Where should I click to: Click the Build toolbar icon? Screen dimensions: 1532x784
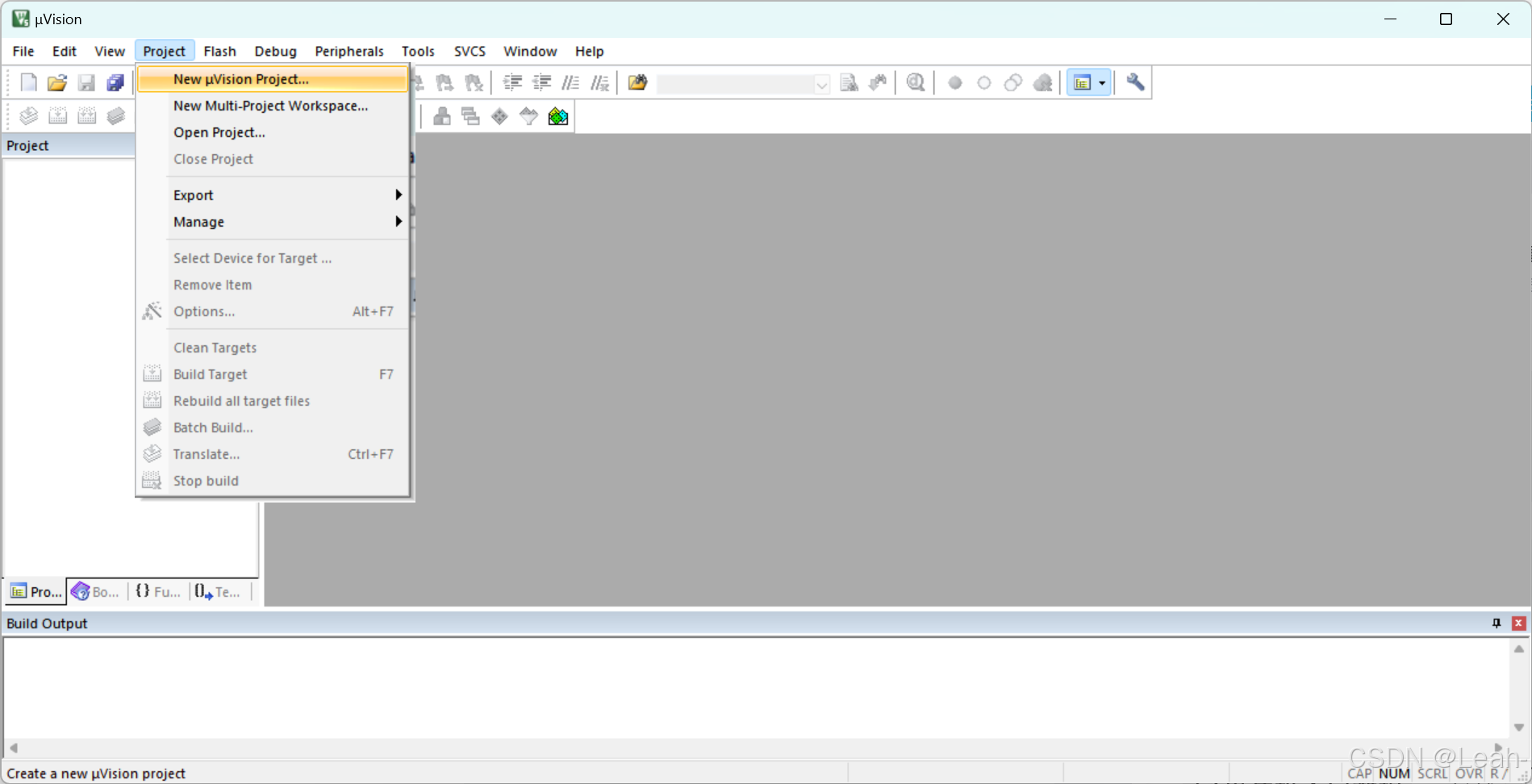(x=57, y=116)
